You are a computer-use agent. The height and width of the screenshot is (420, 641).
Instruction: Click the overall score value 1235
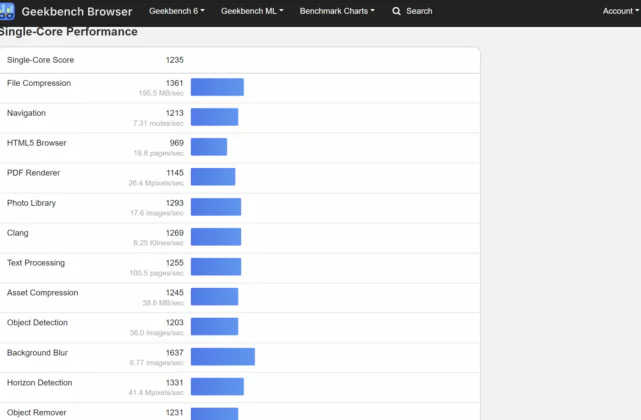tap(175, 60)
